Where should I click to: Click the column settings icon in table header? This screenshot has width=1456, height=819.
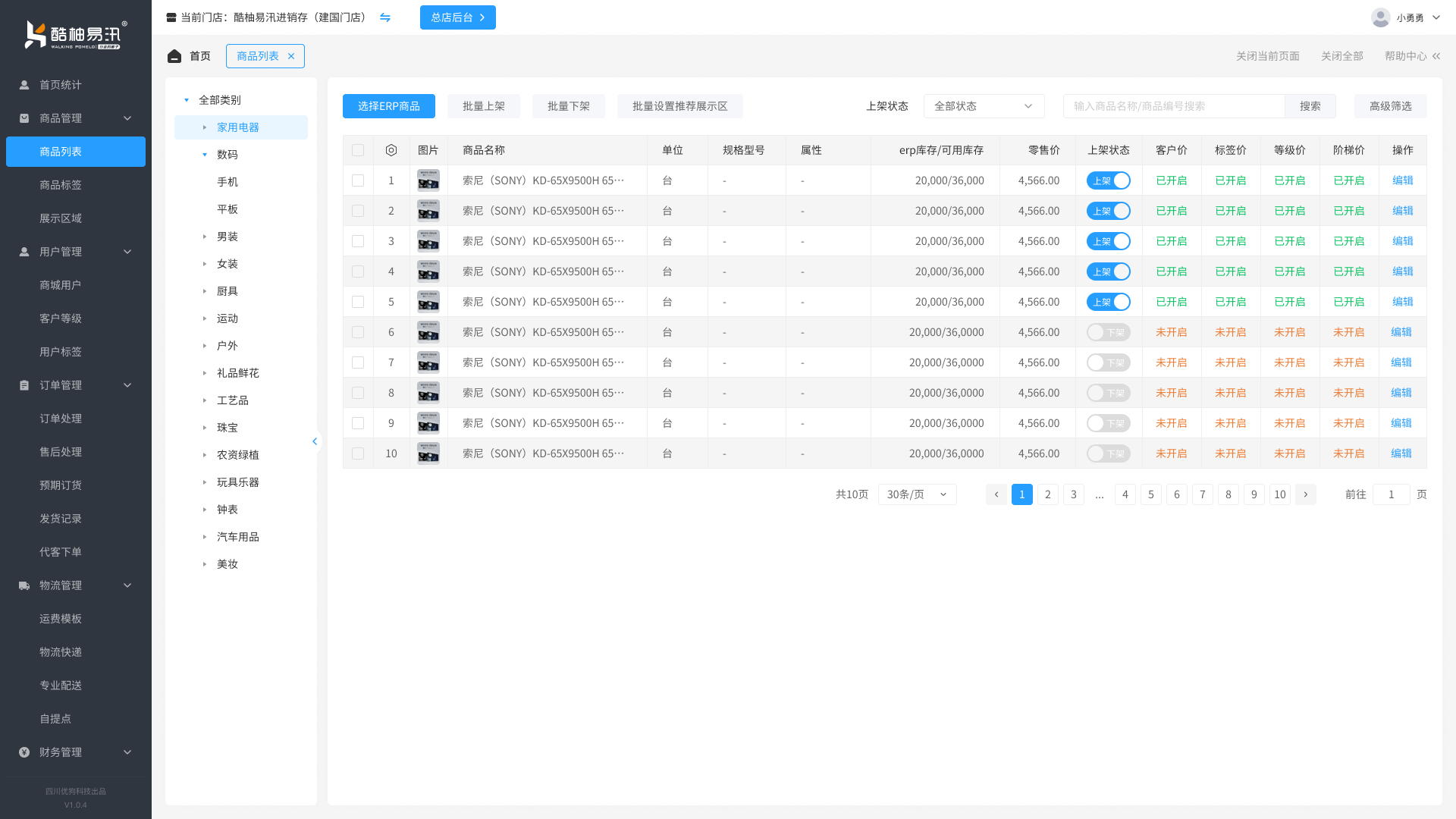(x=391, y=150)
